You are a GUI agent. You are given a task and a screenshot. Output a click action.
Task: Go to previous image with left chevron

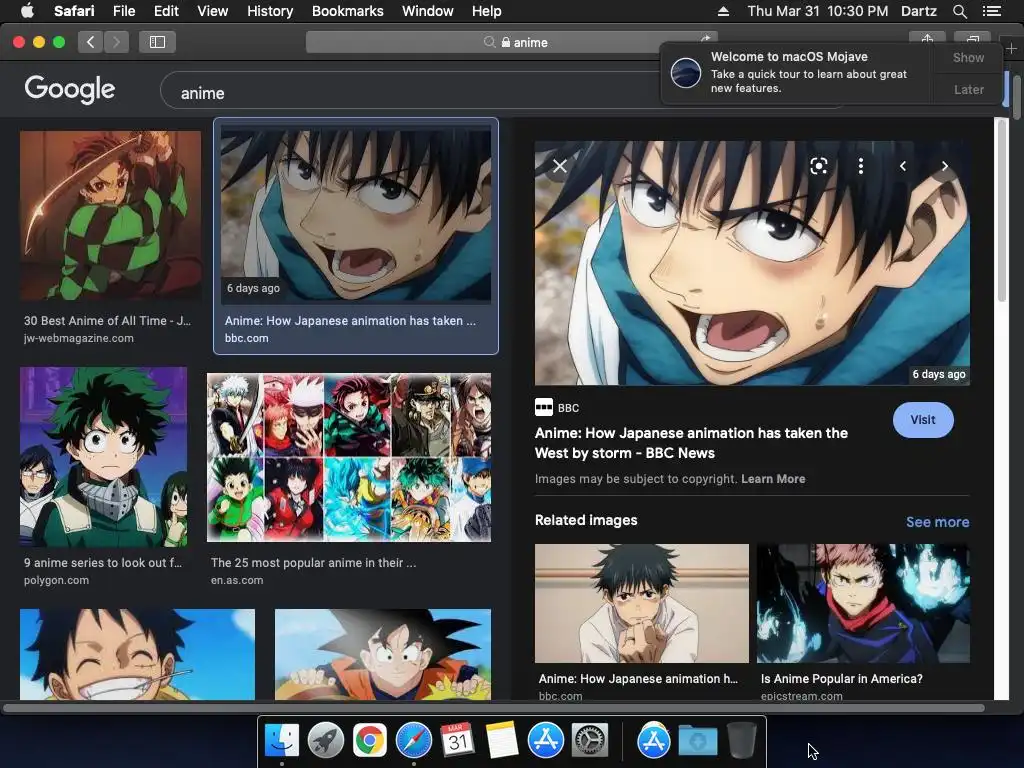click(x=903, y=166)
